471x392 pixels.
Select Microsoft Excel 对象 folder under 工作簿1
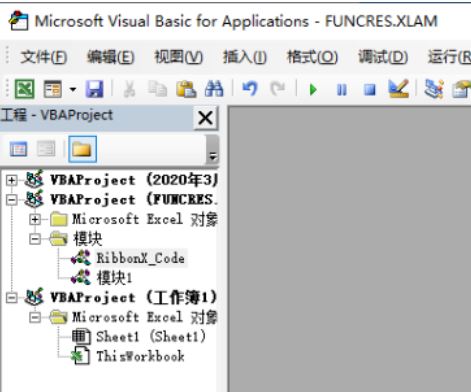(145, 317)
